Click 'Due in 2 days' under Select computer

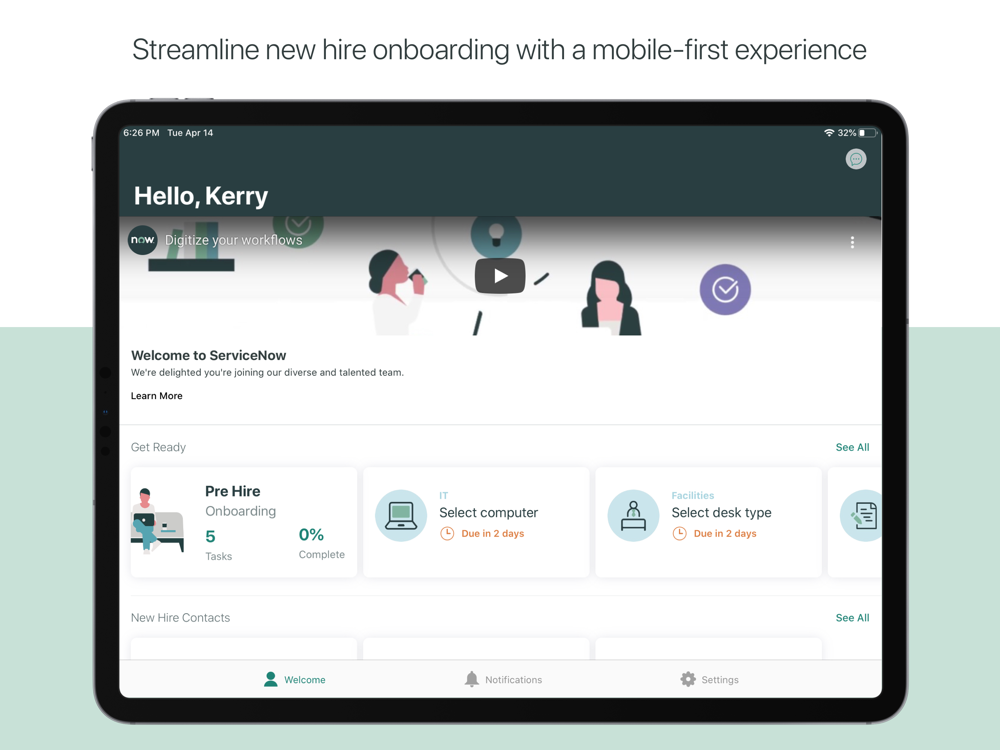492,533
